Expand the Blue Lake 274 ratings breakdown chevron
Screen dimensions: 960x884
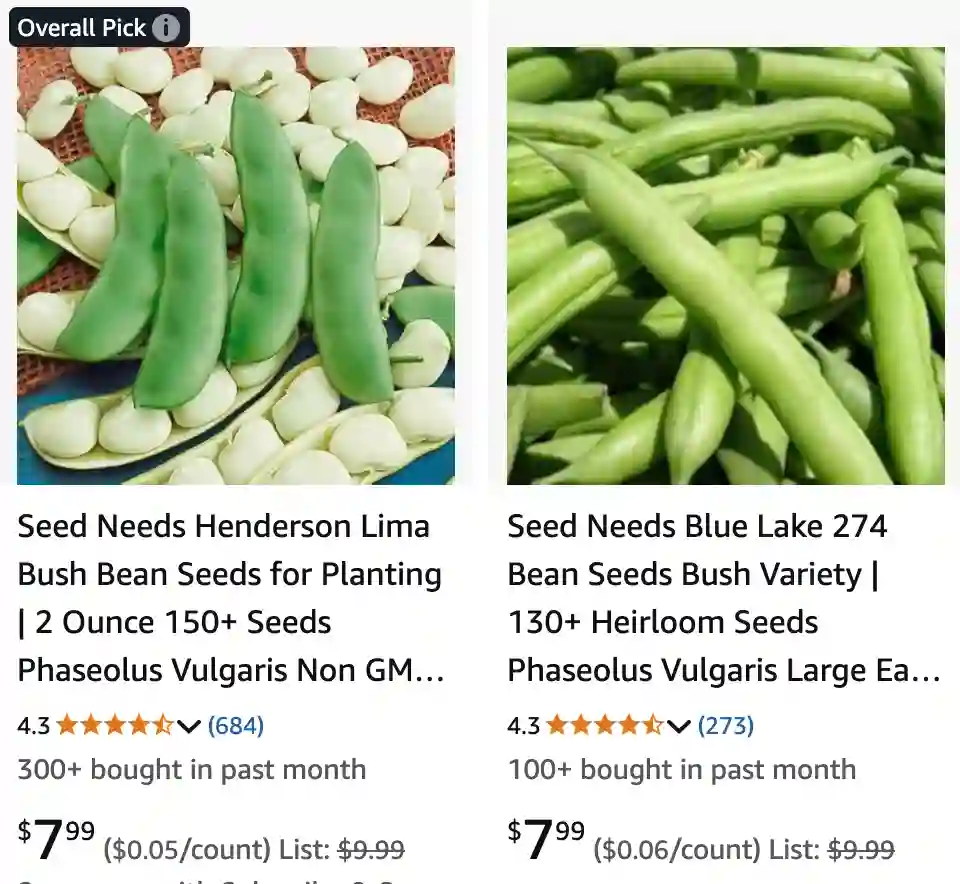point(678,728)
